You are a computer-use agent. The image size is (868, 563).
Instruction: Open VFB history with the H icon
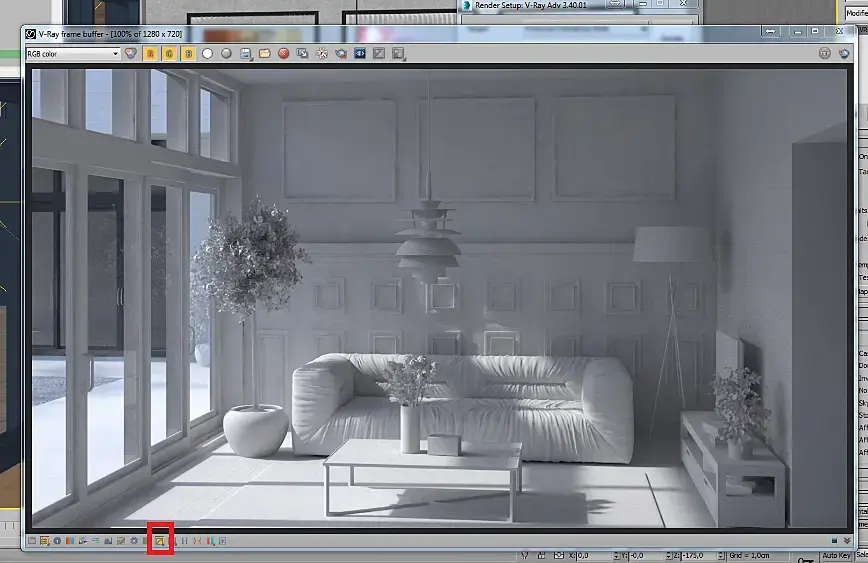(185, 541)
